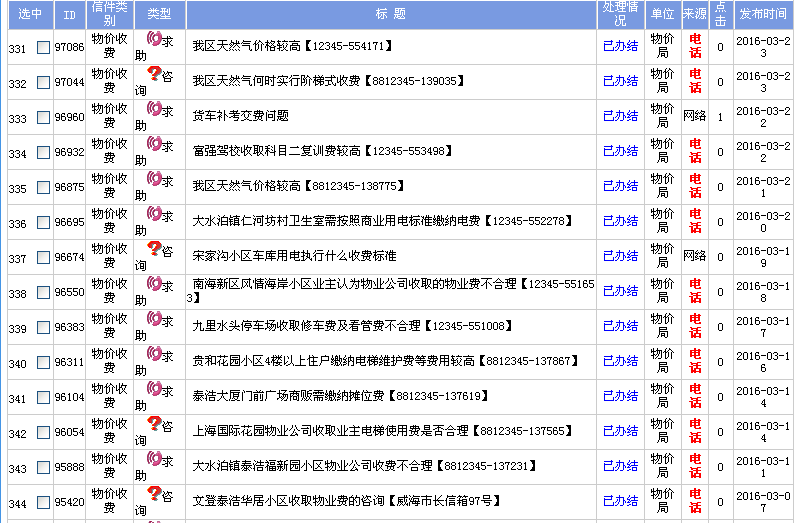The width and height of the screenshot is (797, 523).
Task: Toggle the checkbox for ID 96104
Action: [43, 398]
